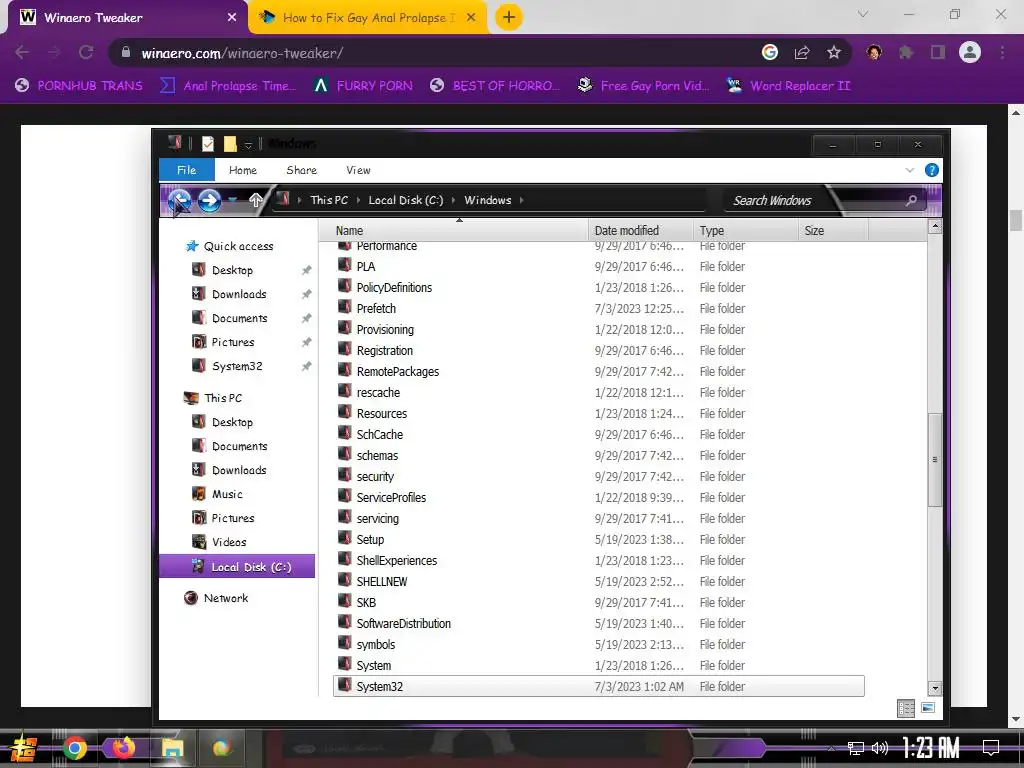Switch to large icons view at bottom right
Screen dimensions: 1024x768
click(x=928, y=708)
